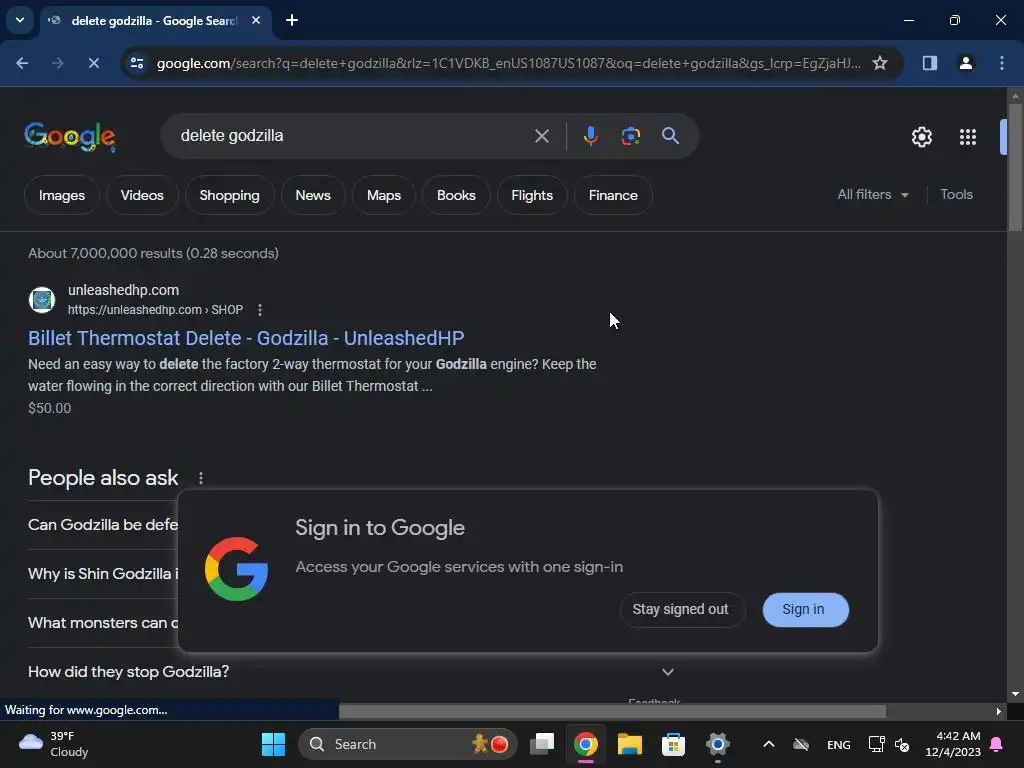The width and height of the screenshot is (1024, 768).
Task: Open unleashedhp.com result options menu
Action: (260, 310)
